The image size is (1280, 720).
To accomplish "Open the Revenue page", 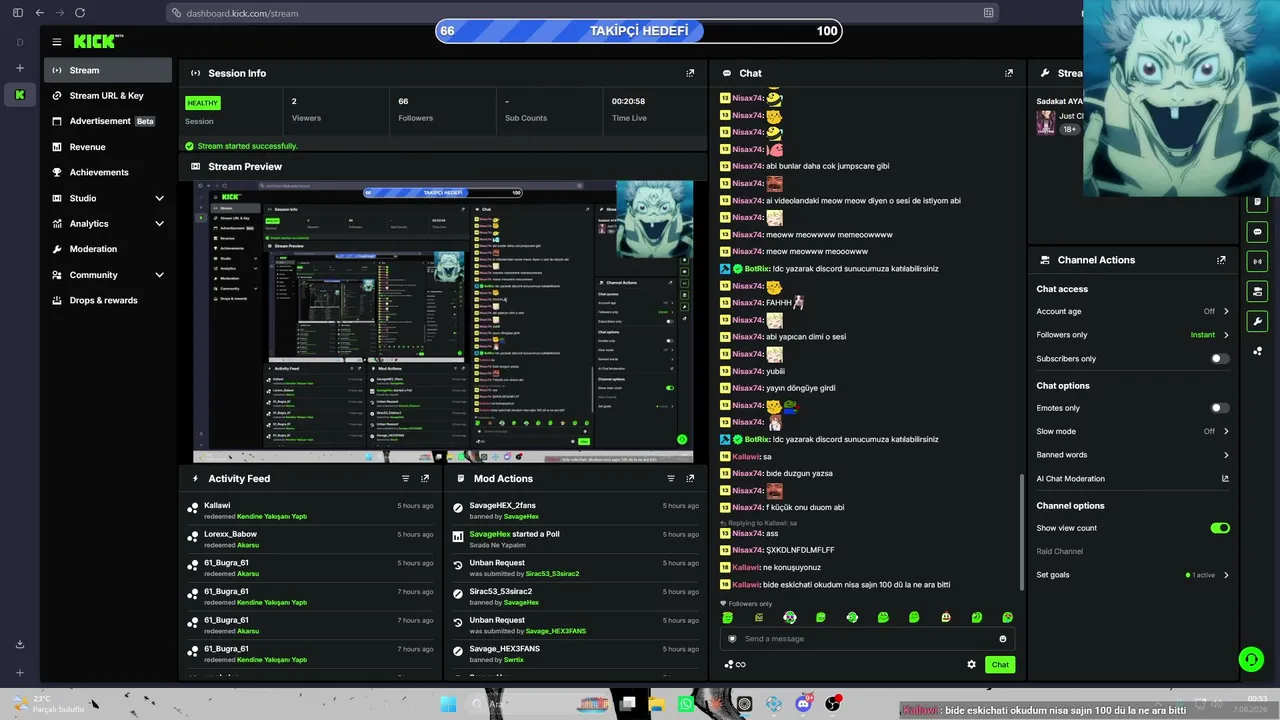I will [109, 147].
